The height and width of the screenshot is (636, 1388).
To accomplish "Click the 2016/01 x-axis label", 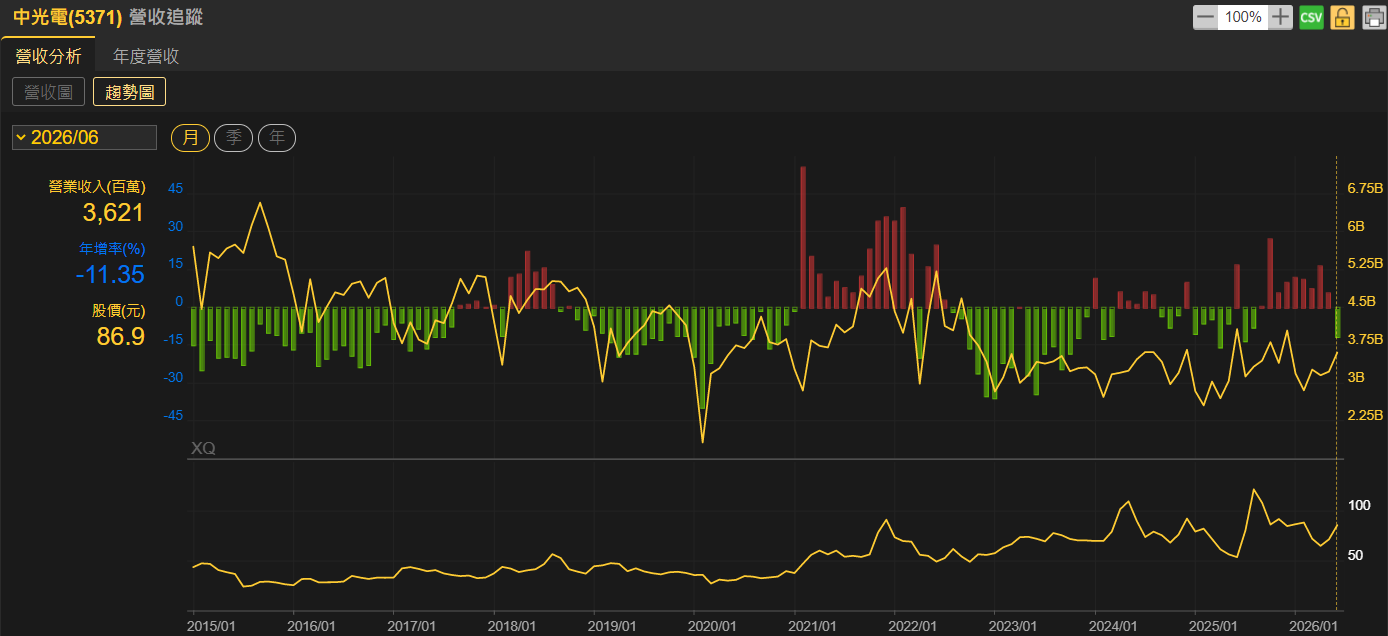I will coord(312,625).
